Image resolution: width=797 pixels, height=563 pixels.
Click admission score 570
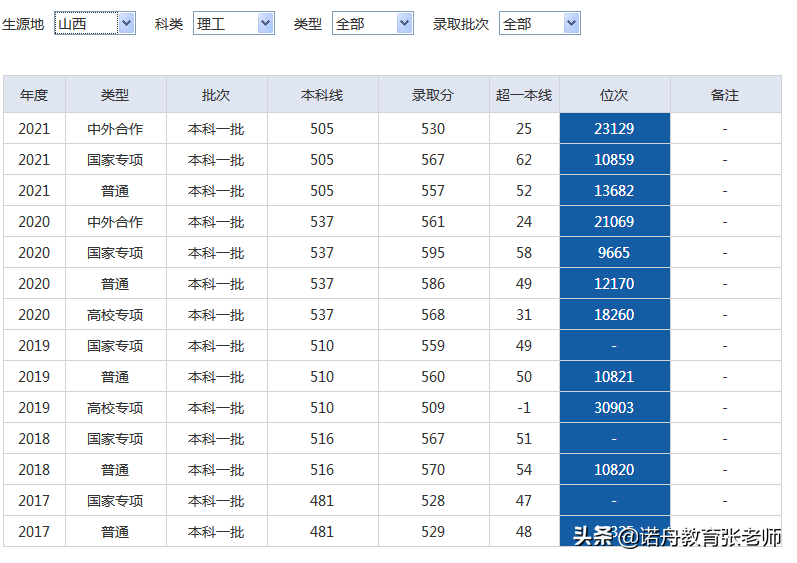coord(433,470)
